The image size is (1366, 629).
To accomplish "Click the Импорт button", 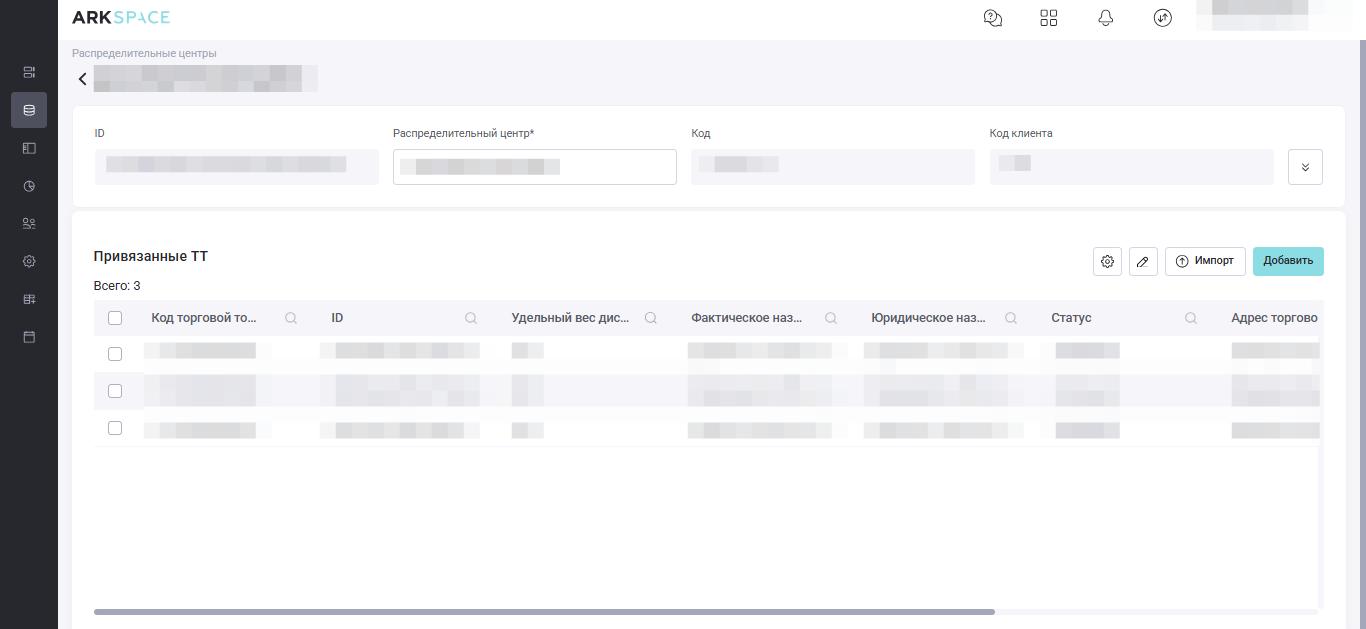I will (x=1205, y=261).
